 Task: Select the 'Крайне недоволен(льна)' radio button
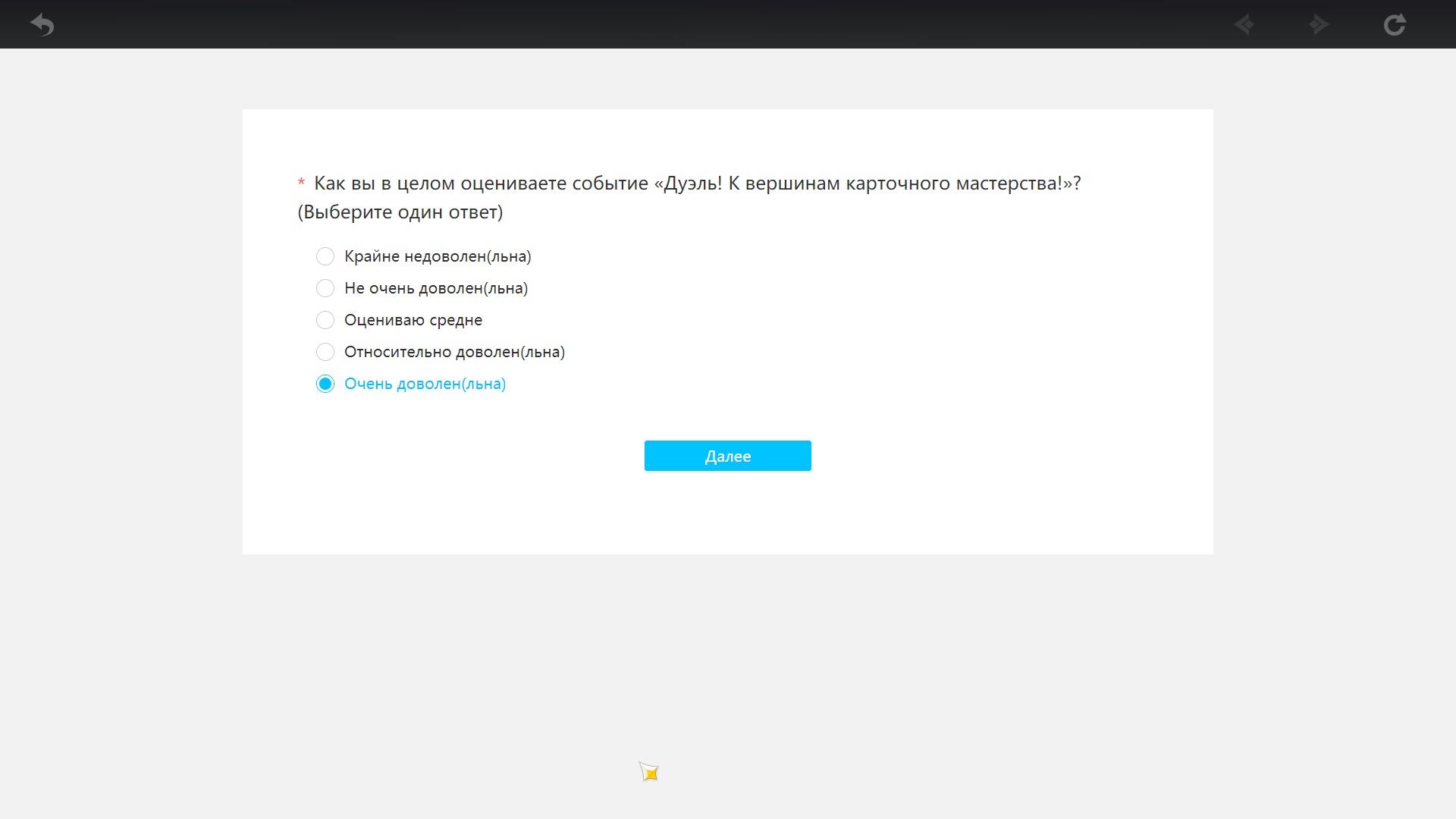pyautogui.click(x=325, y=256)
